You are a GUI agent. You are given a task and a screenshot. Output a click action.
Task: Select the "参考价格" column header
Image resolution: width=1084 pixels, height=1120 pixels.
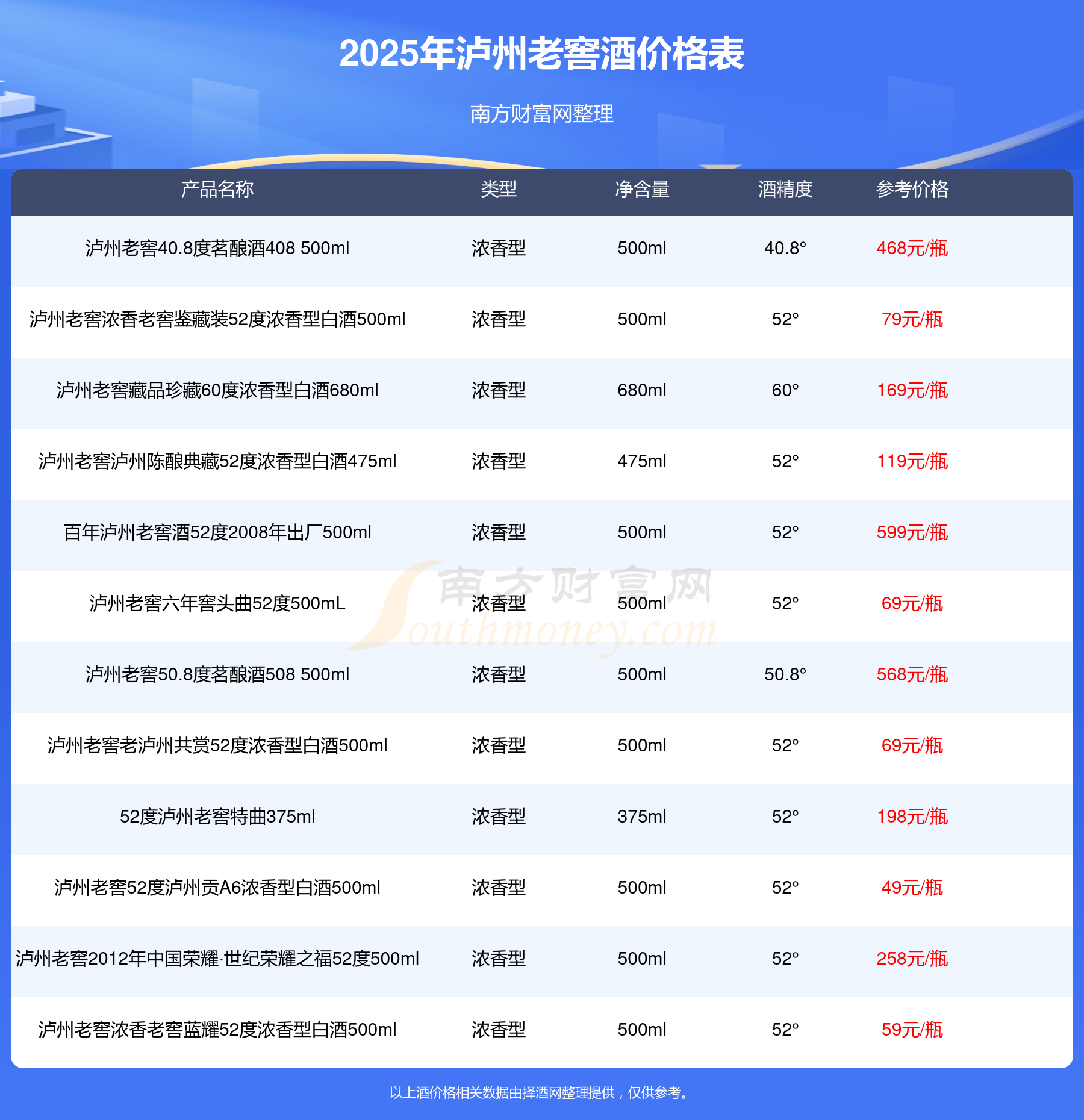point(912,189)
